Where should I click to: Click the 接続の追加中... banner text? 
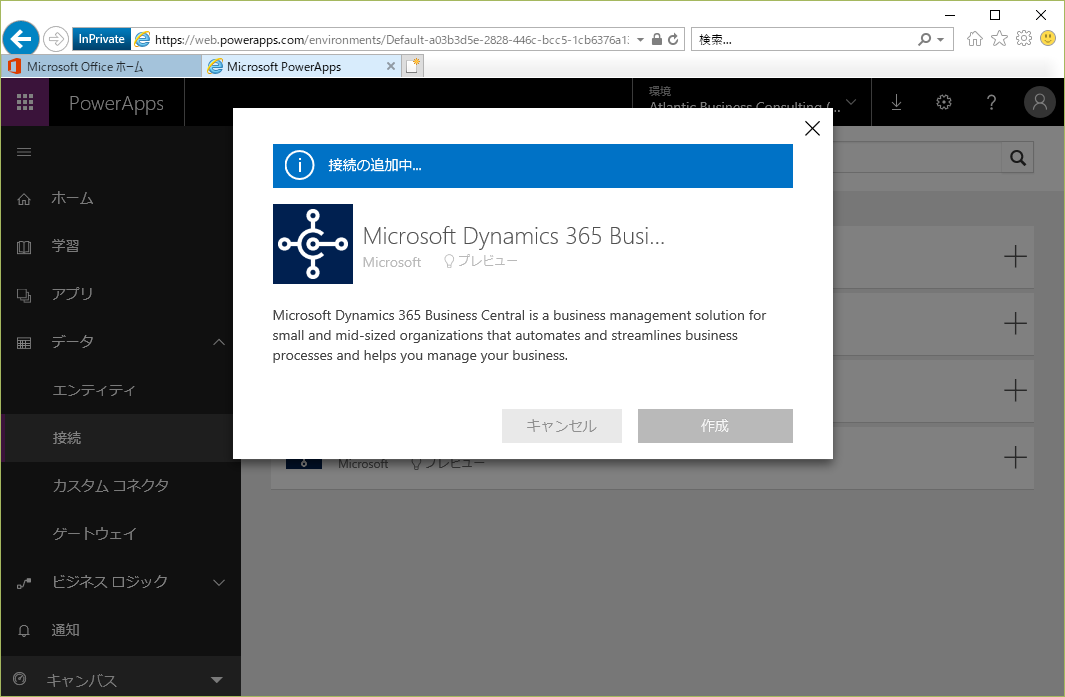pos(375,165)
